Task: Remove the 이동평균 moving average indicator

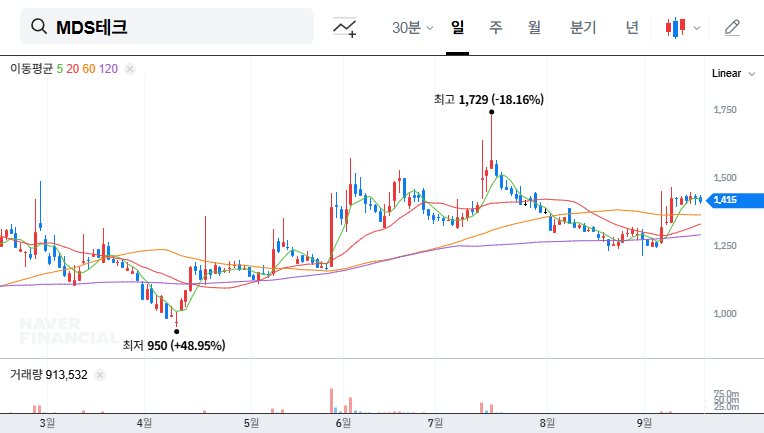Action: [x=130, y=69]
